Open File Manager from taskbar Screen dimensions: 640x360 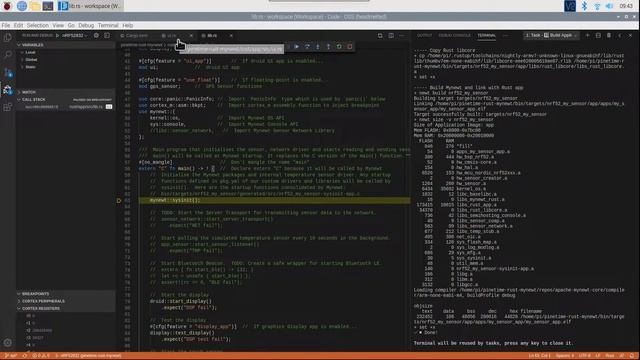coord(35,6)
